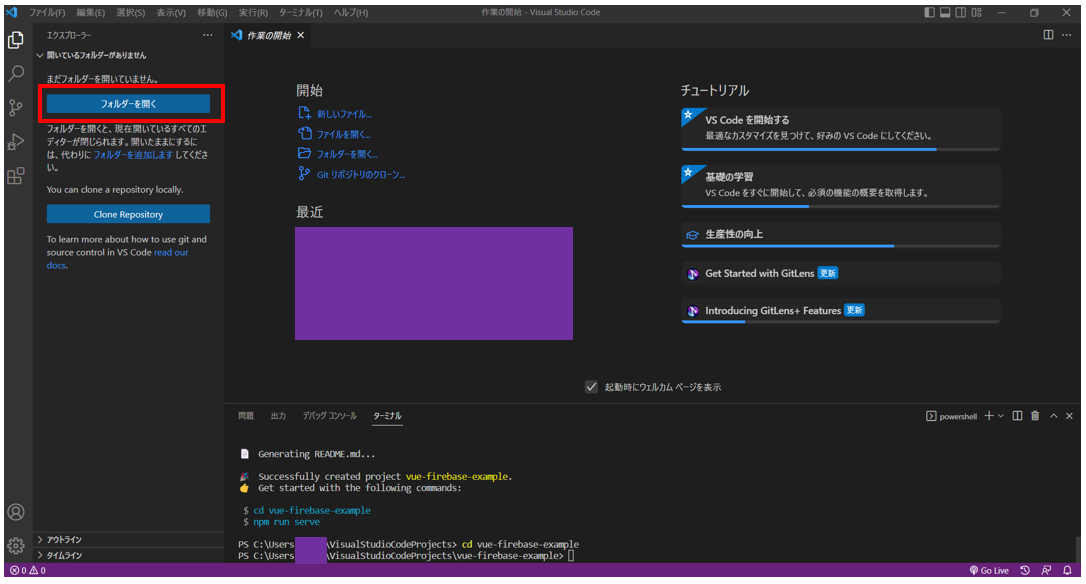1086x584 pixels.
Task: Switch to the ターミナル panel tab
Action: point(387,416)
